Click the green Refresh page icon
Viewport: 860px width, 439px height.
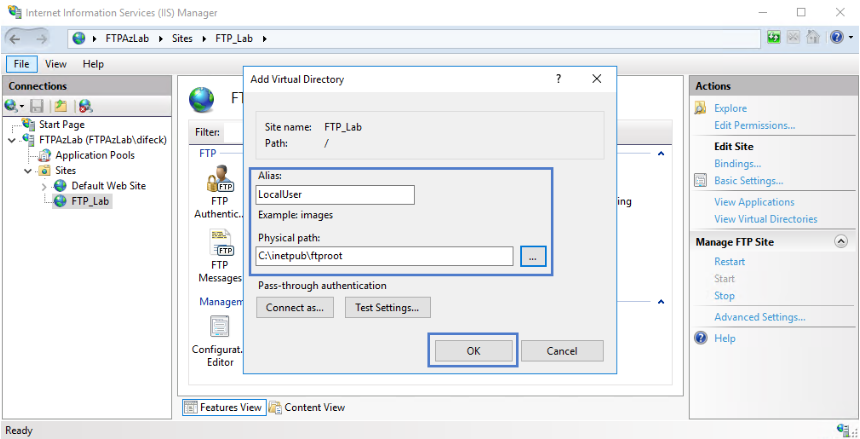773,38
